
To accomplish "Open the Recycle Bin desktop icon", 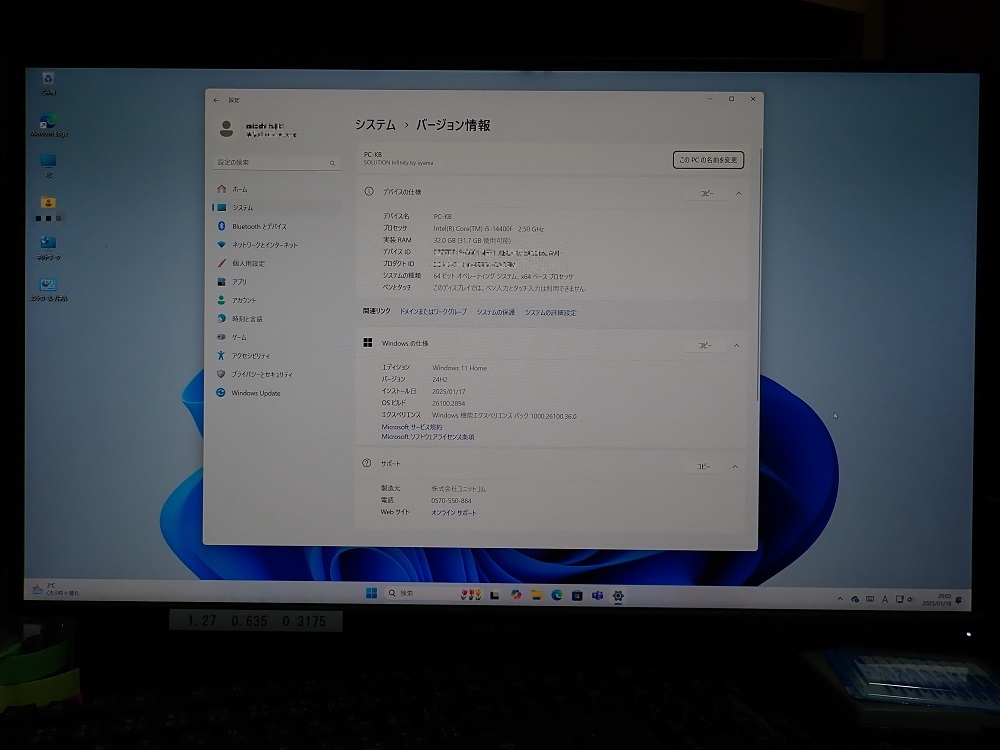I will pyautogui.click(x=48, y=83).
